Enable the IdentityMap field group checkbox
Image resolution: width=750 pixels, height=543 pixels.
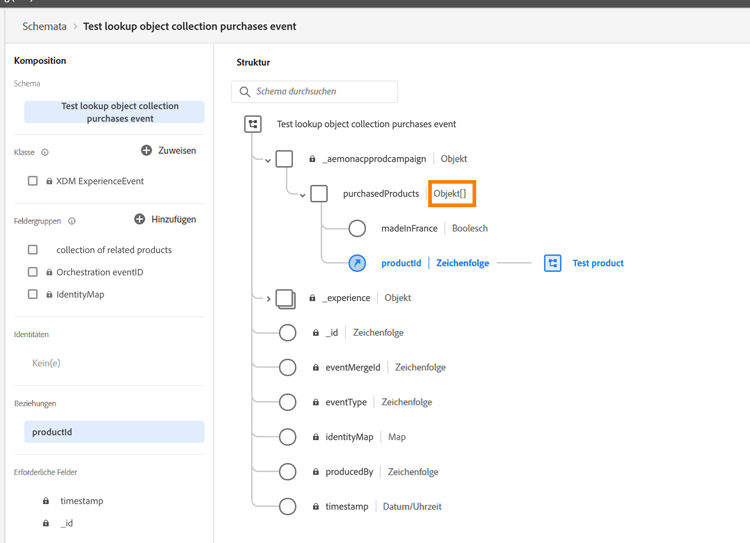point(33,294)
